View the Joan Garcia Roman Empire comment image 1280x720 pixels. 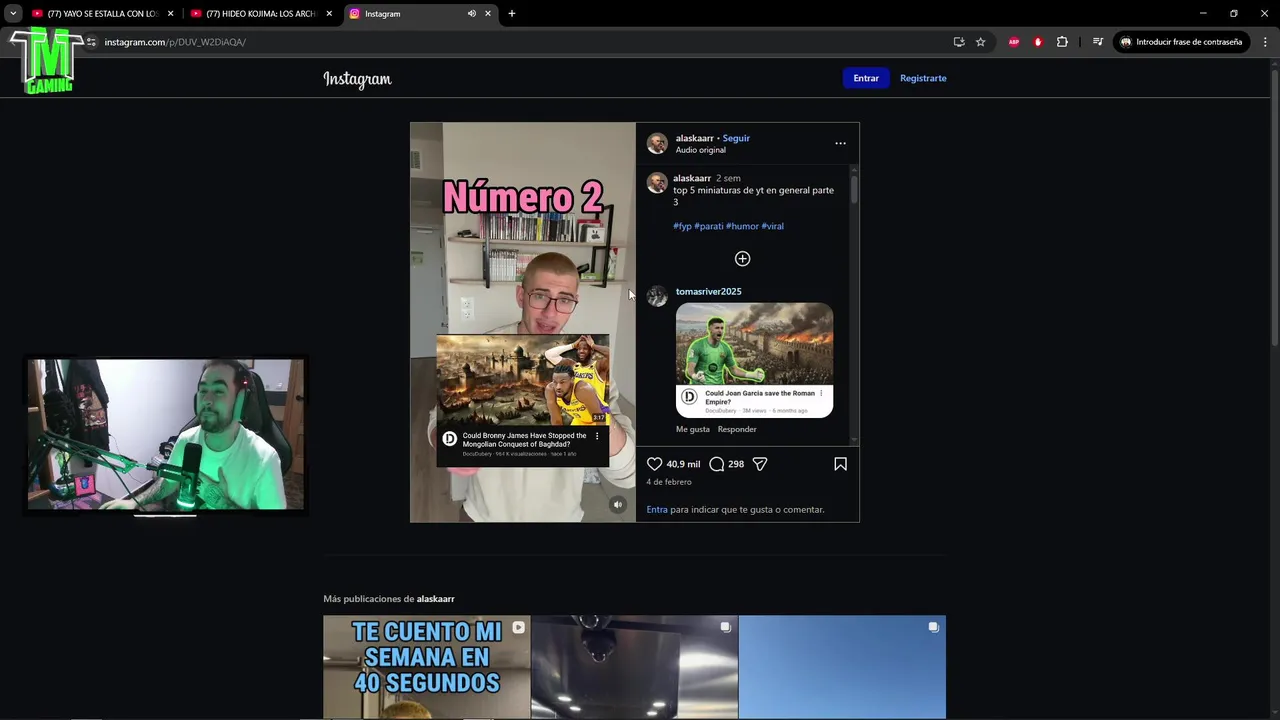[754, 360]
